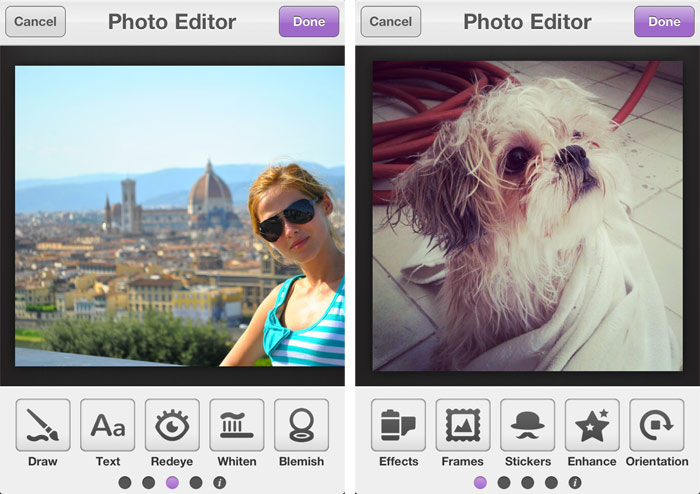Screen dimensions: 700x494
Task: Select the Blemish removal tool
Action: tap(301, 425)
